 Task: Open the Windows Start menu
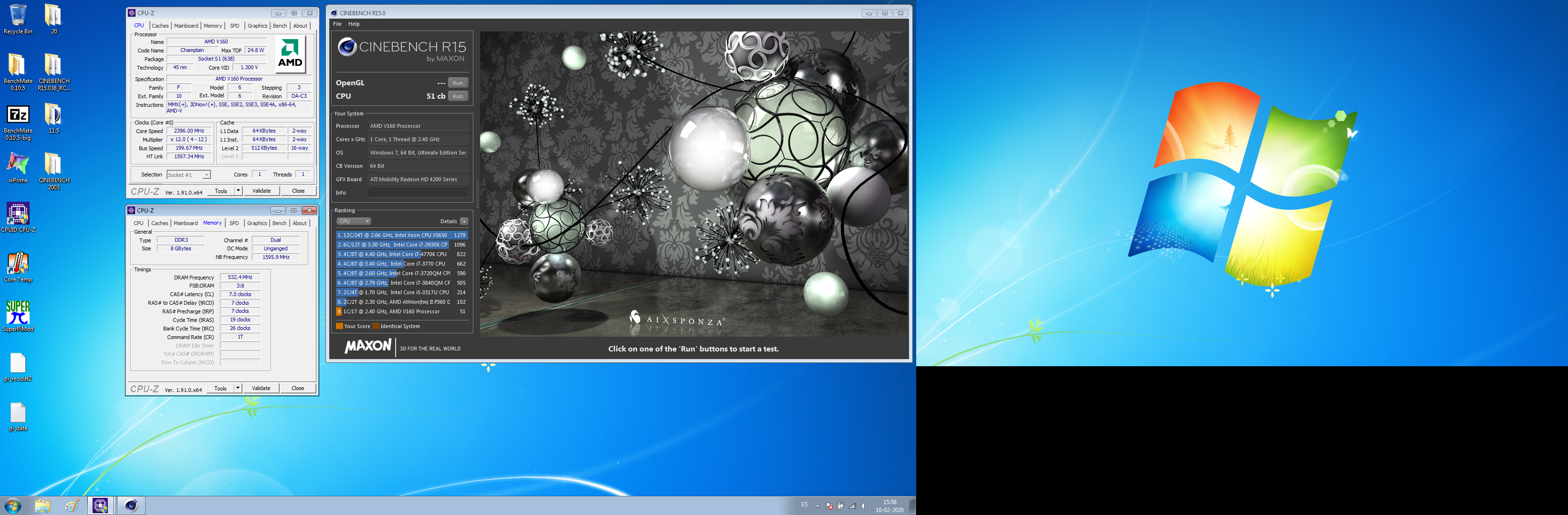coord(12,505)
